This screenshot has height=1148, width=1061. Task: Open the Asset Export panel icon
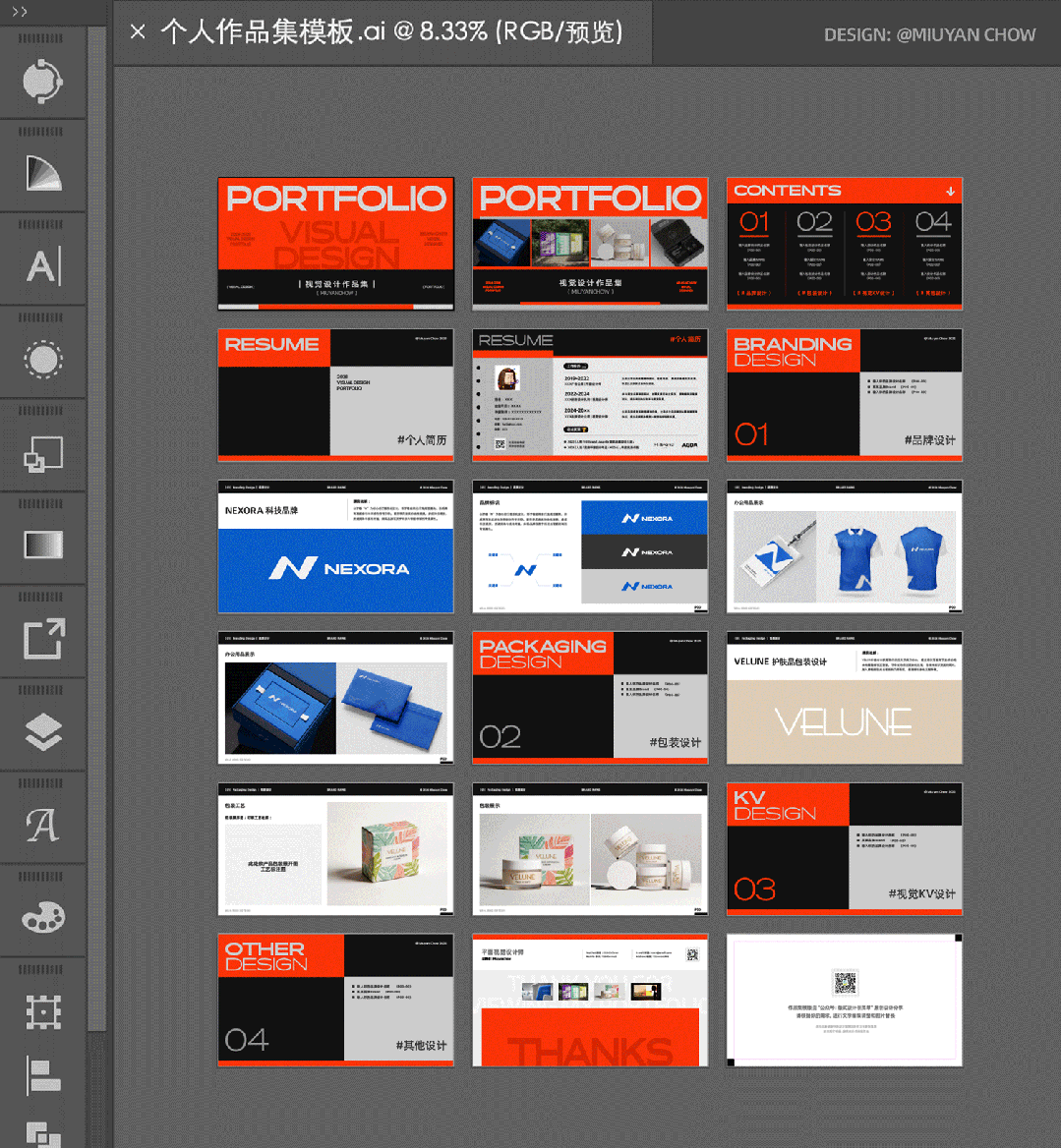click(42, 639)
